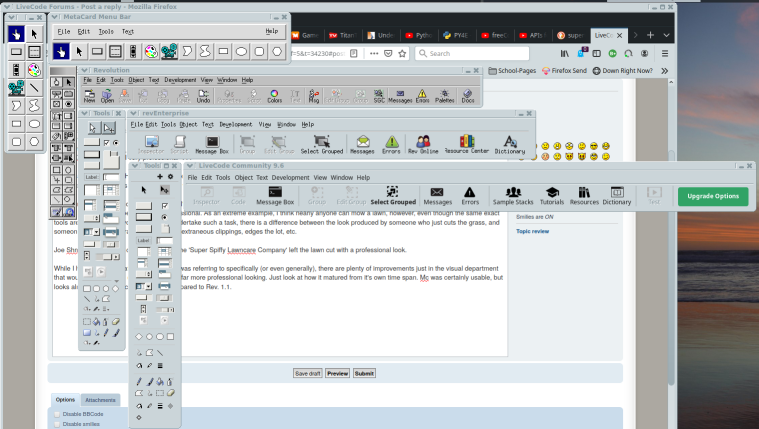Click the Dictionary icon in LiveCode Community toolbar
Viewport: 759px width, 429px height.
[x=616, y=195]
